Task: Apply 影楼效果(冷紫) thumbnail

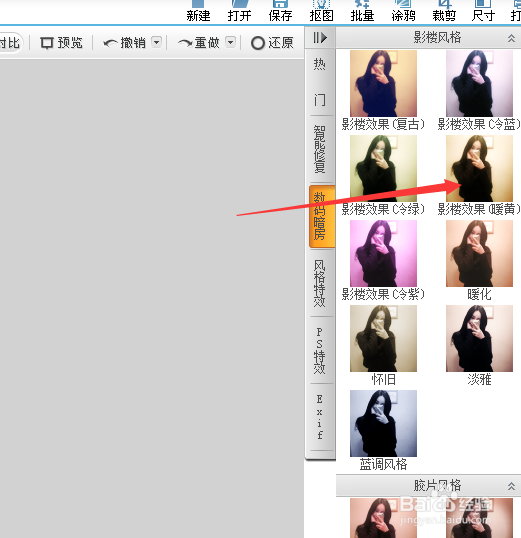Action: pyautogui.click(x=383, y=253)
